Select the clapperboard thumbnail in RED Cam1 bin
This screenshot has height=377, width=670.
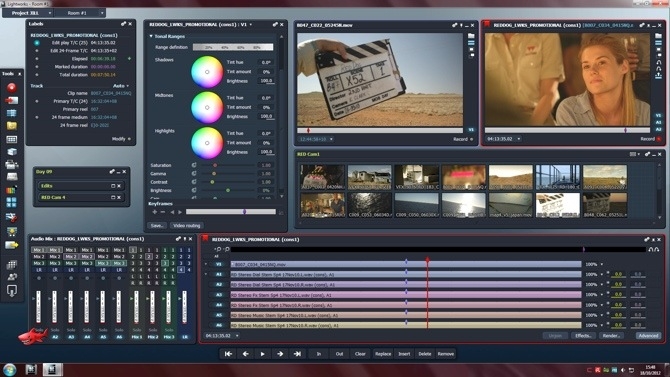[x=558, y=205]
